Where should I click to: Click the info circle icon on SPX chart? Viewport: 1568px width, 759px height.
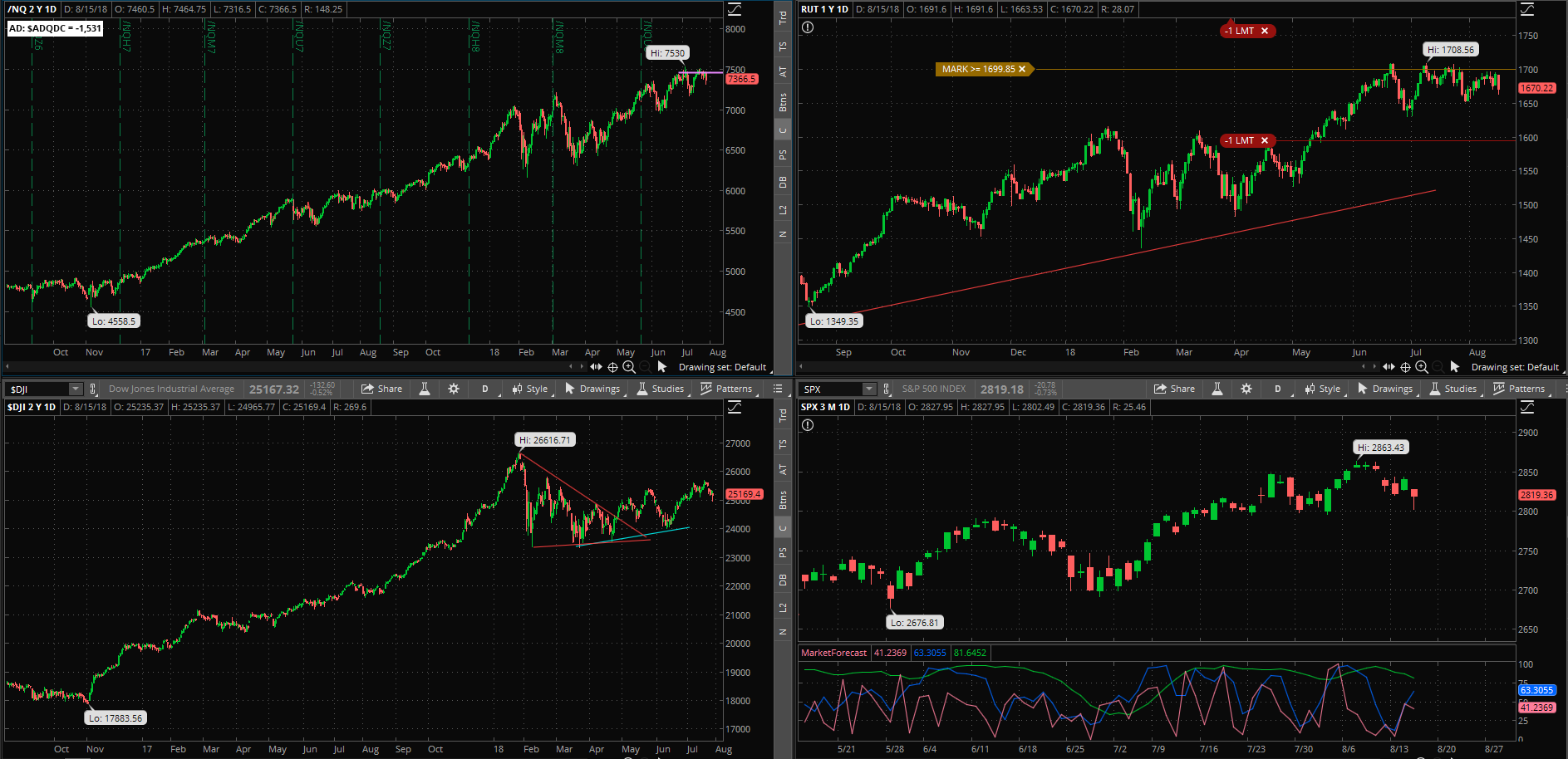pyautogui.click(x=808, y=425)
